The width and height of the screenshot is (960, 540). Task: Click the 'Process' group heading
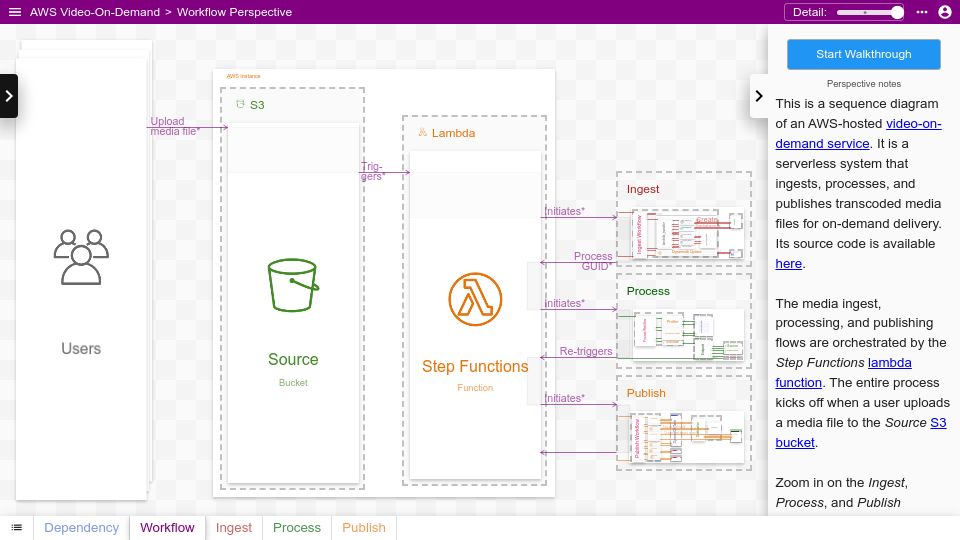click(x=648, y=291)
